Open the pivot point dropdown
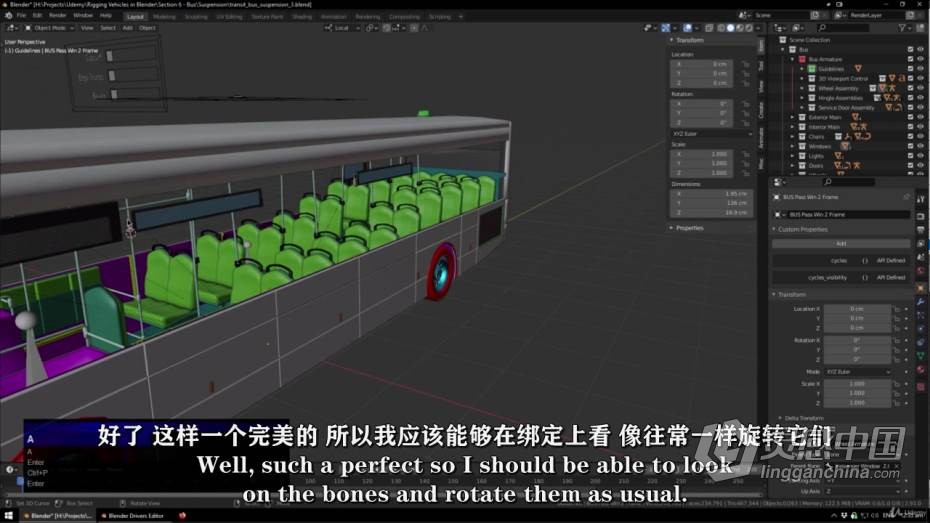The image size is (930, 523). [371, 28]
